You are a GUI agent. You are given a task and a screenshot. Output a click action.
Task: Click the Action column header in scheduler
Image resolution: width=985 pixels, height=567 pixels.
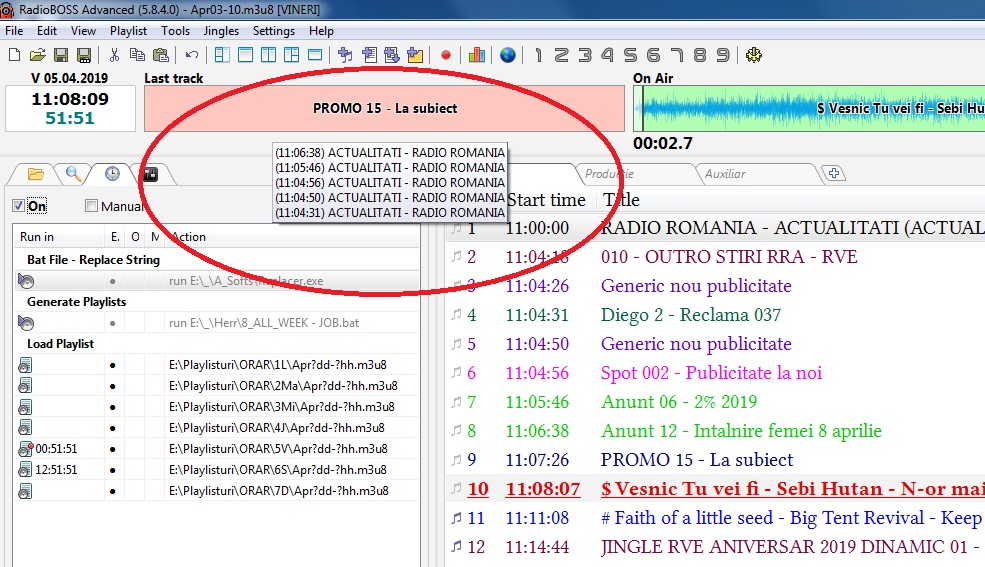tap(188, 237)
